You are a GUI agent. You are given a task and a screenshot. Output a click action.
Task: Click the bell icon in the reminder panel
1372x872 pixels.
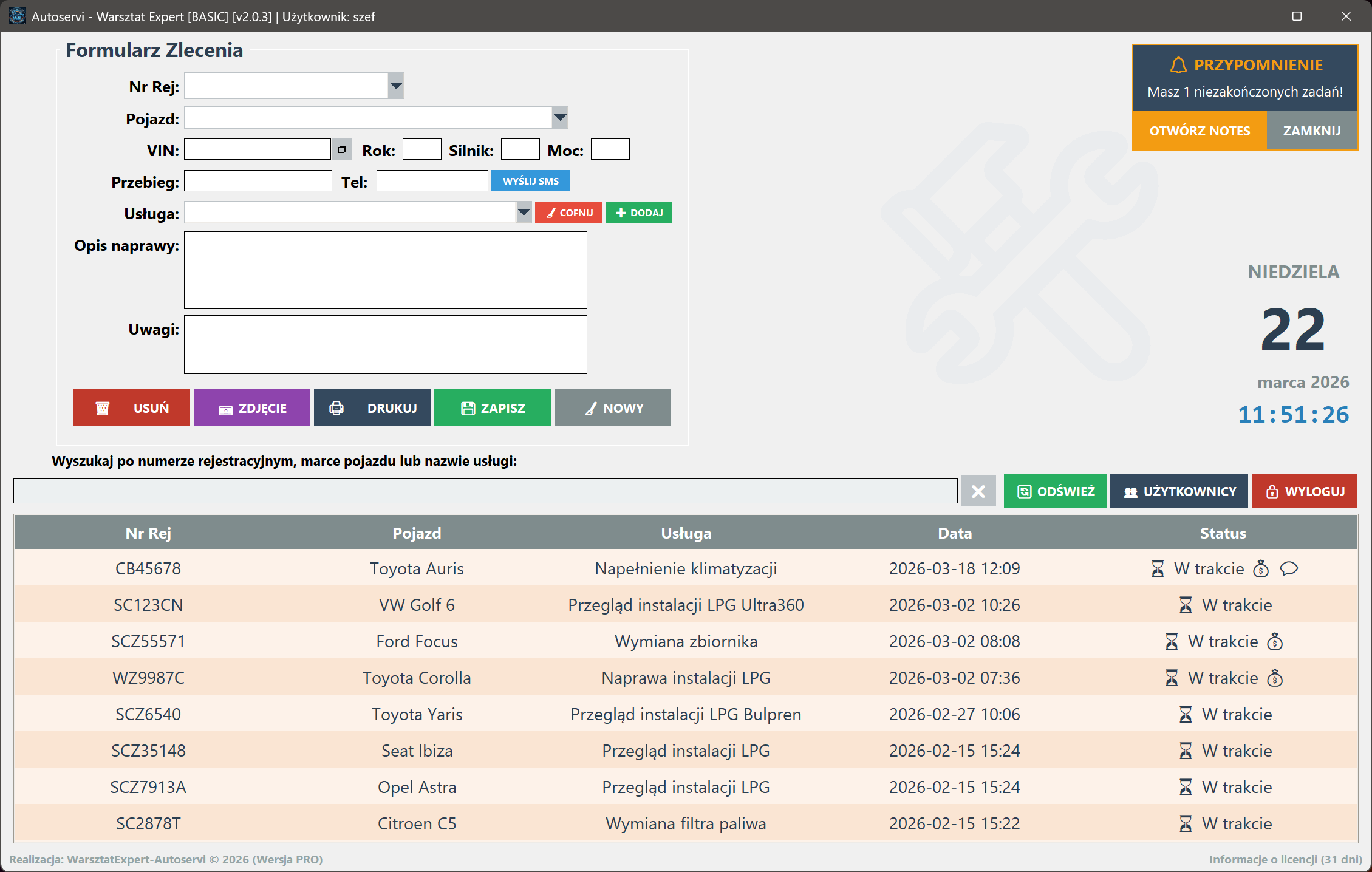coord(1178,65)
